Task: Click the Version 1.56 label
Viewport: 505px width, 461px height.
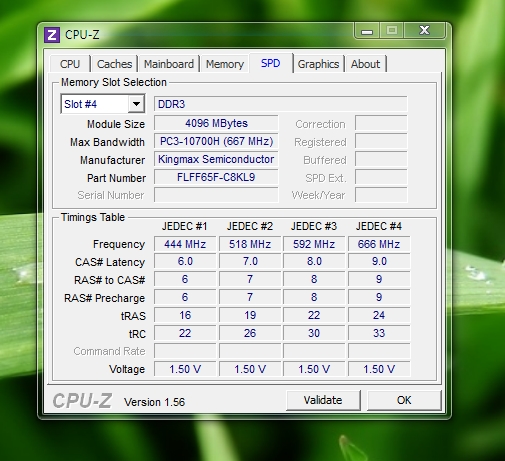Action: 154,402
